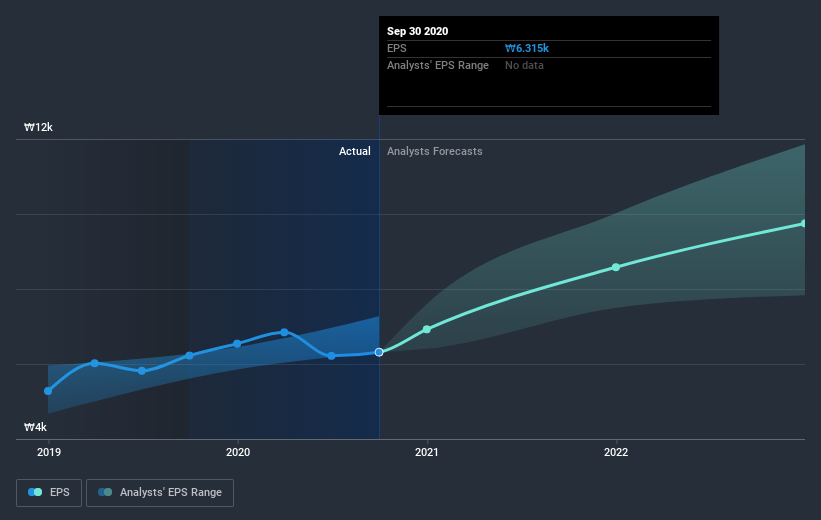Select the EPS data point above 2020 label
This screenshot has height=520, width=821.
pos(237,344)
